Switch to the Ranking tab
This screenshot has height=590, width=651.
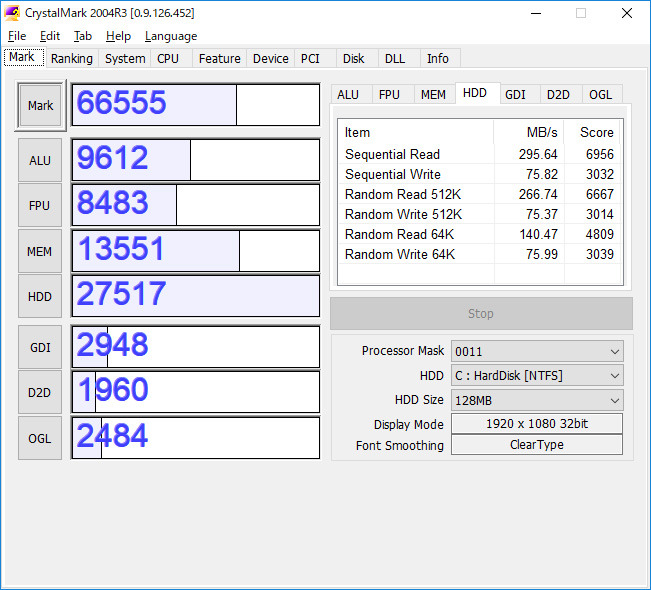(x=72, y=59)
